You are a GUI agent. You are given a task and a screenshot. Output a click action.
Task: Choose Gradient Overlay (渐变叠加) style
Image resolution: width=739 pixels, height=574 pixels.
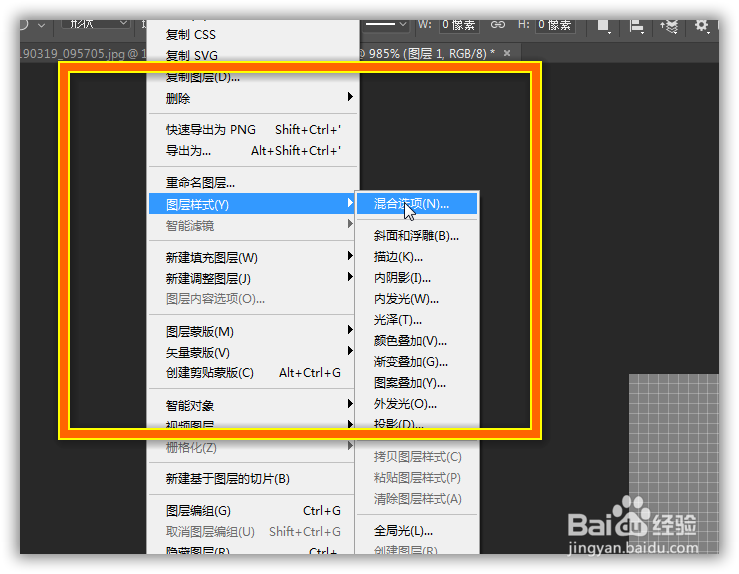tap(417, 362)
